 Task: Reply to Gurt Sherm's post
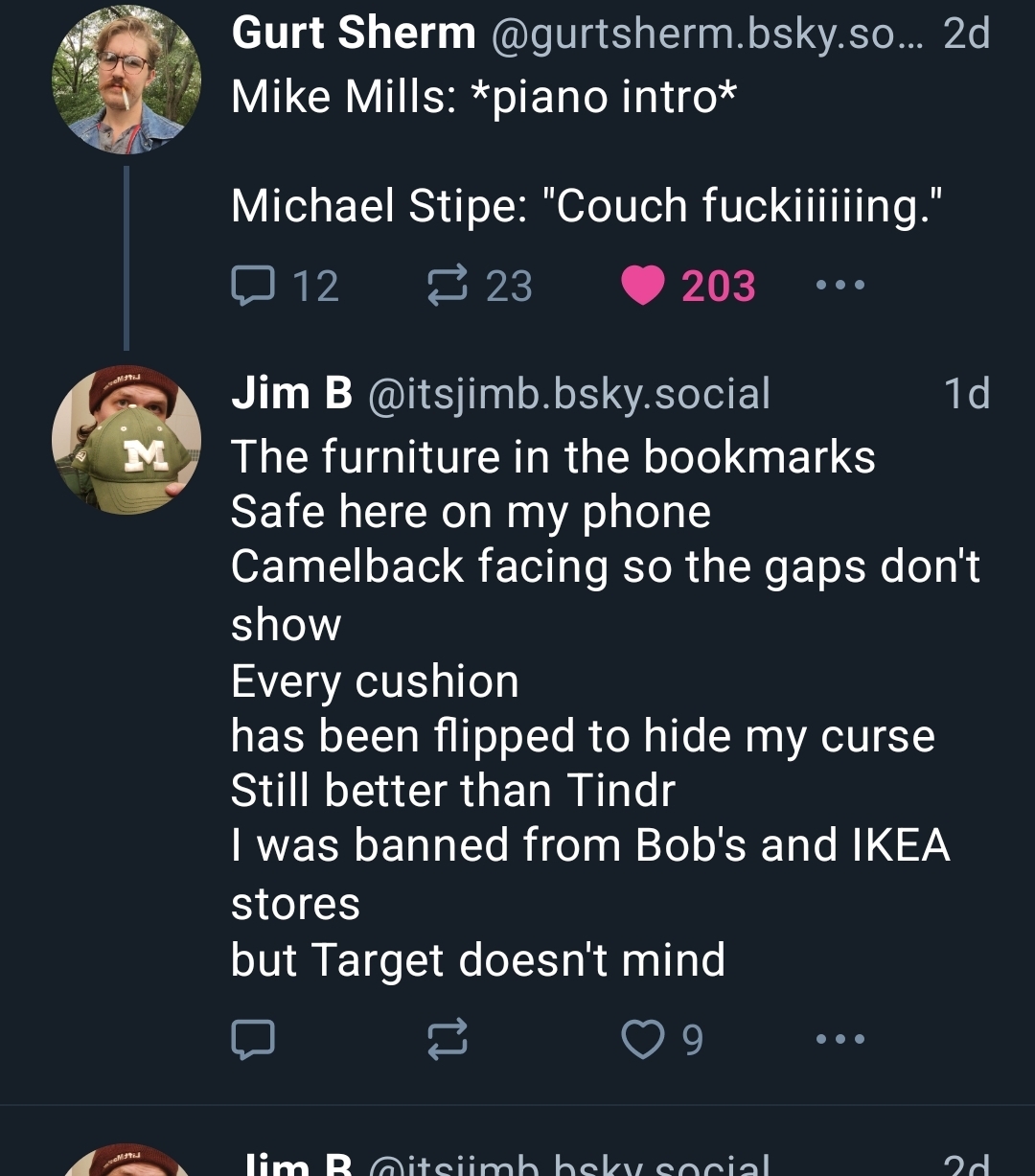253,286
